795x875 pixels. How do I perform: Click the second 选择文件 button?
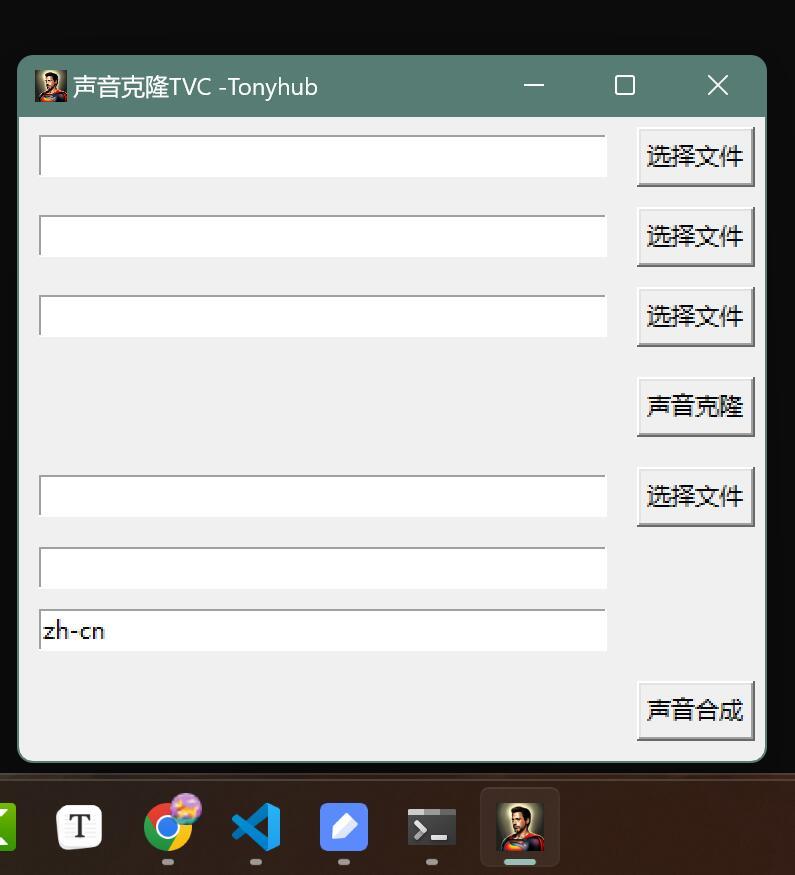pyautogui.click(x=695, y=237)
